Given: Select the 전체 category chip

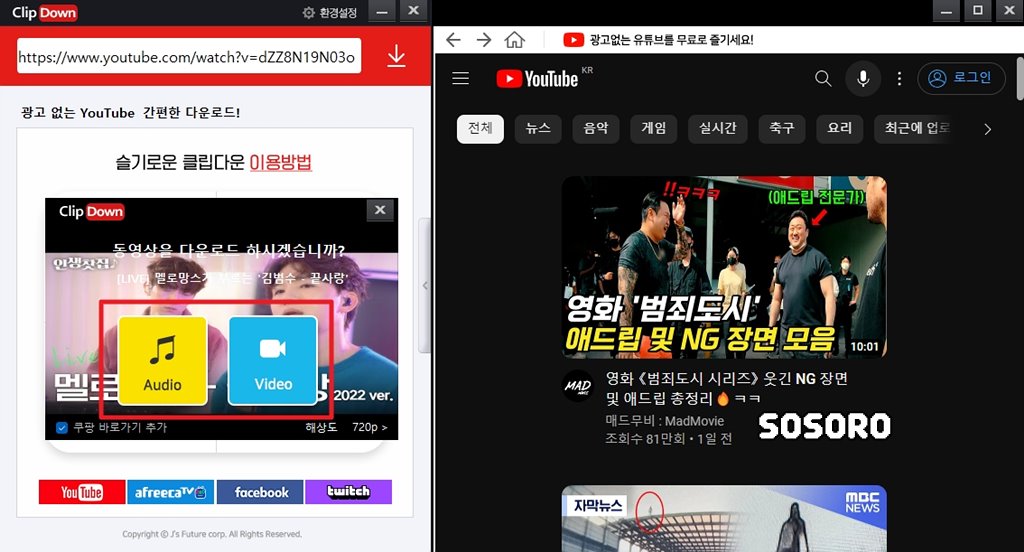Looking at the screenshot, I should coord(480,129).
